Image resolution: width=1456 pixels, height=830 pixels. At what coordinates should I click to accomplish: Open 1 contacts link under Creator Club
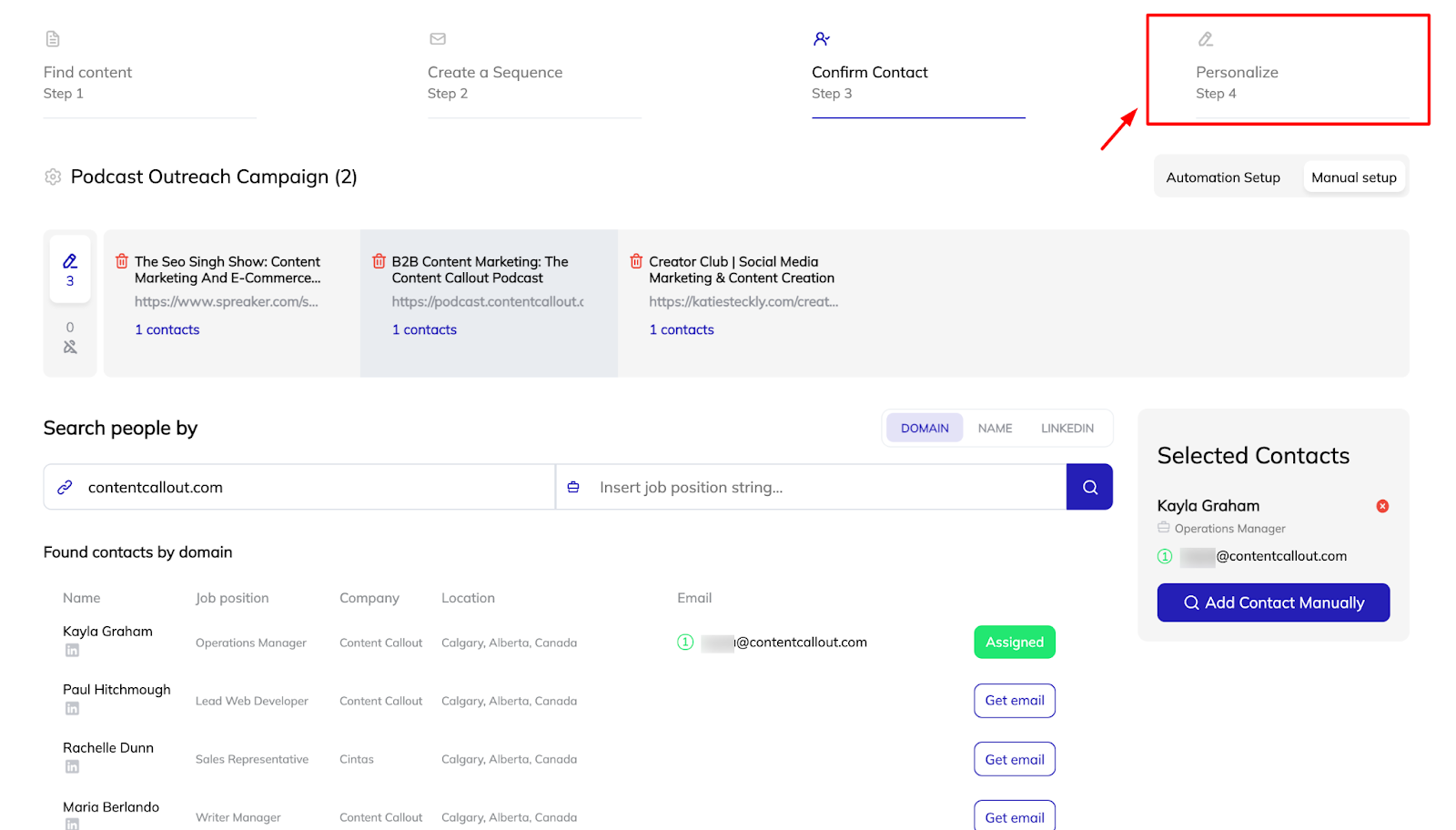(682, 329)
